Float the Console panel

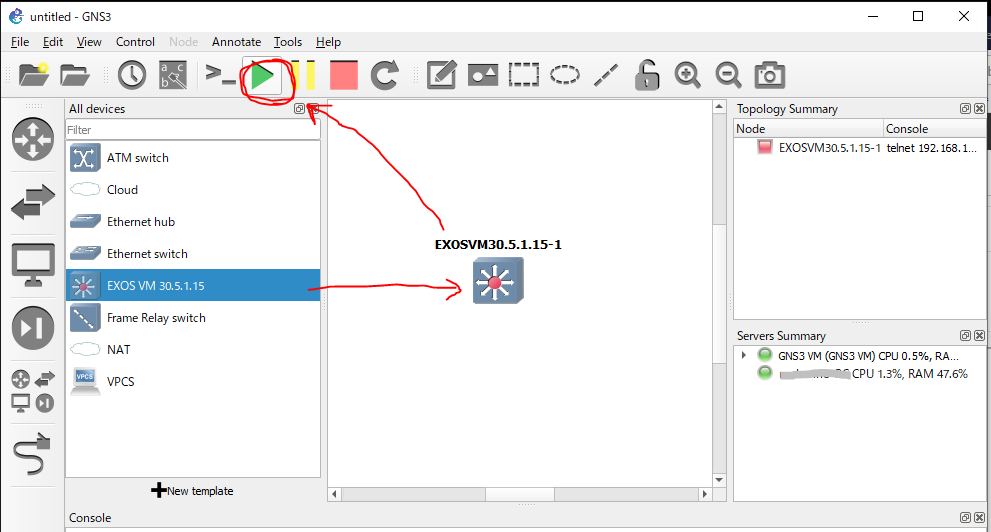click(x=965, y=517)
